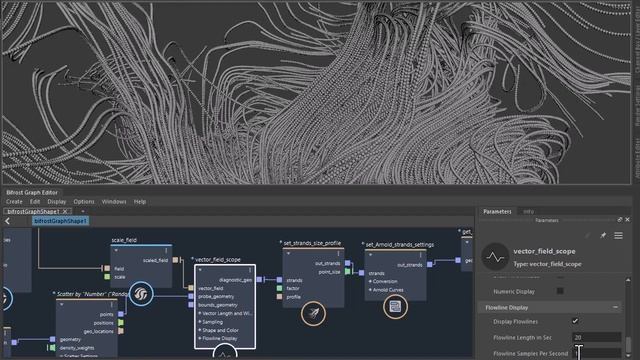Go back with the graph left arrow
The height and width of the screenshot is (360, 640).
tap(7, 221)
